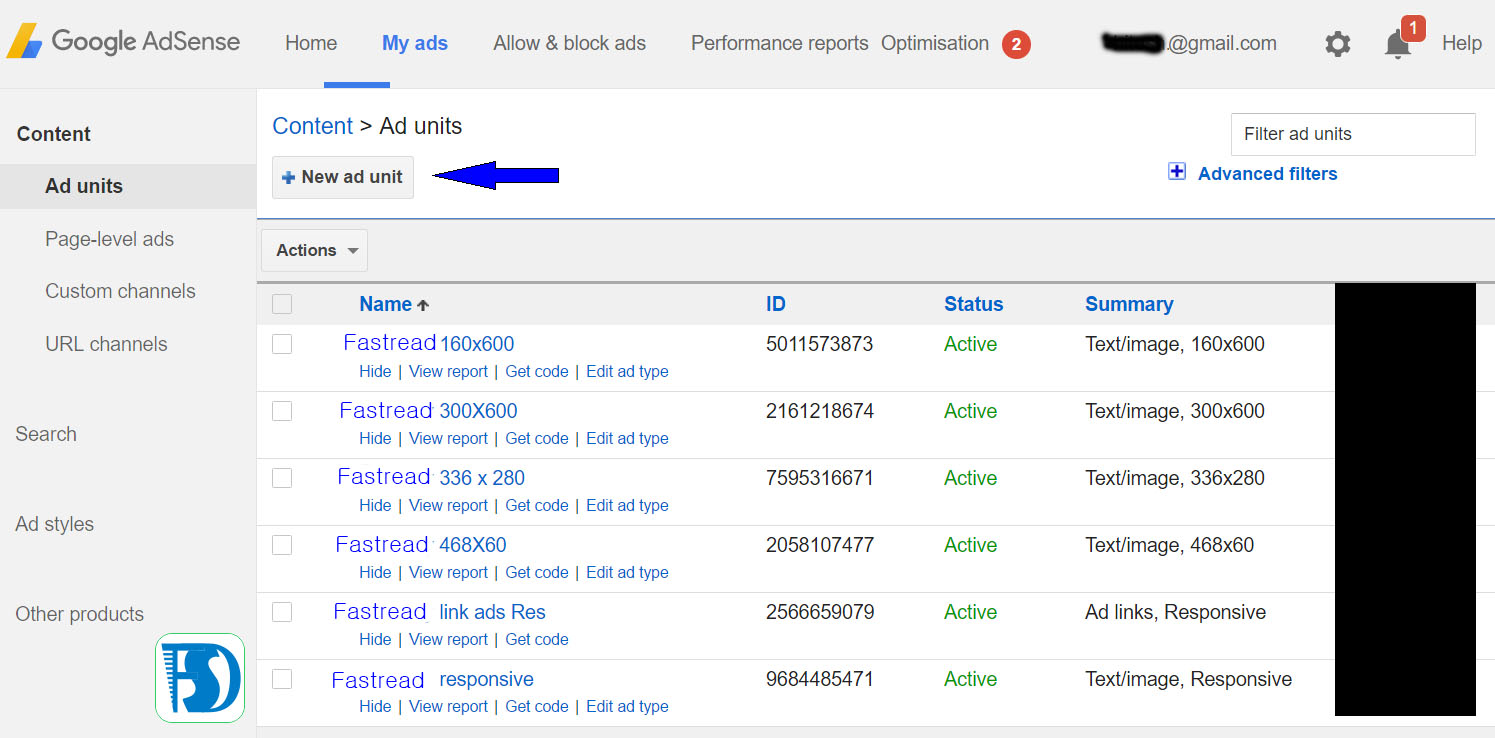Open the Fastread responsive ad unit

[433, 679]
